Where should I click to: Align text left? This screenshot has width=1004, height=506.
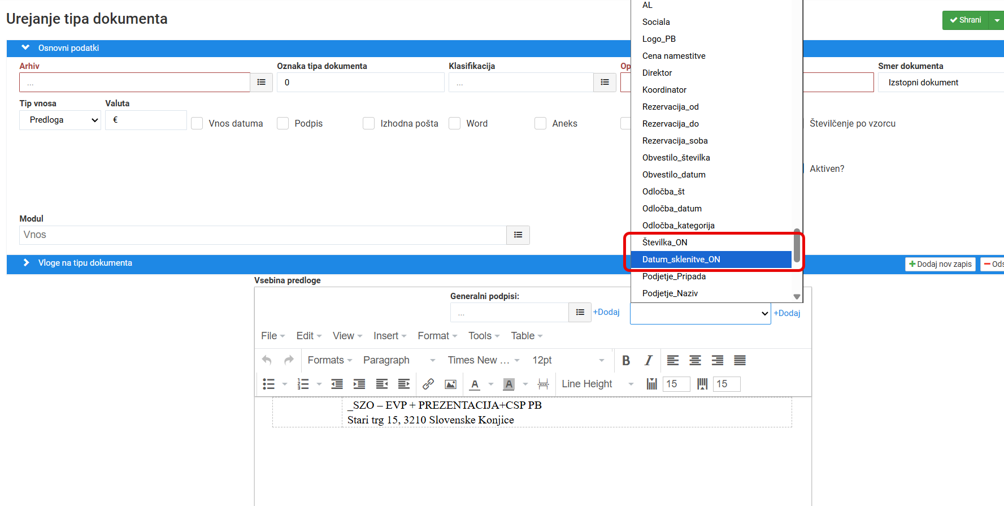click(672, 360)
